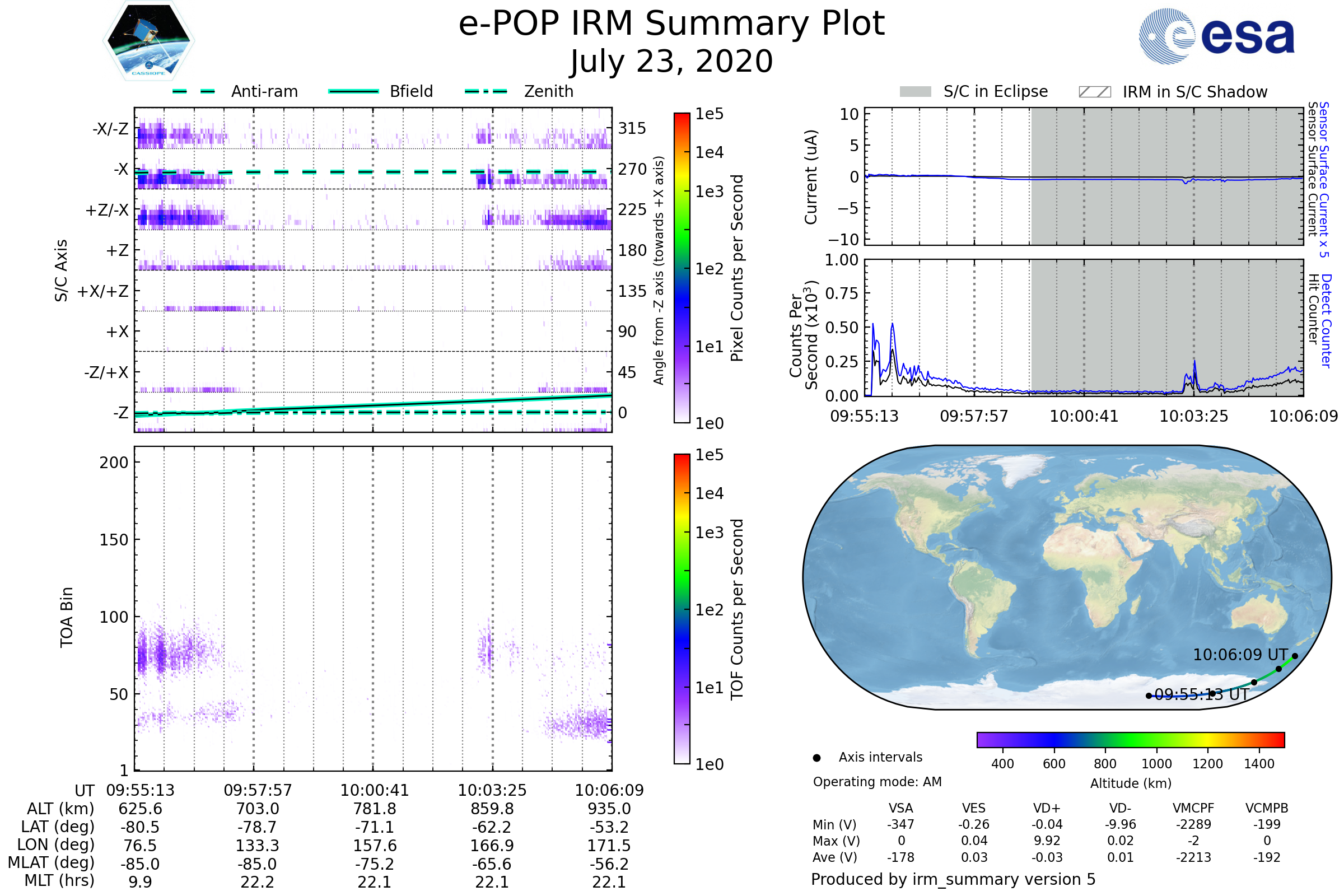
Task: Click the TOA Bin y-axis label
Action: (66, 617)
